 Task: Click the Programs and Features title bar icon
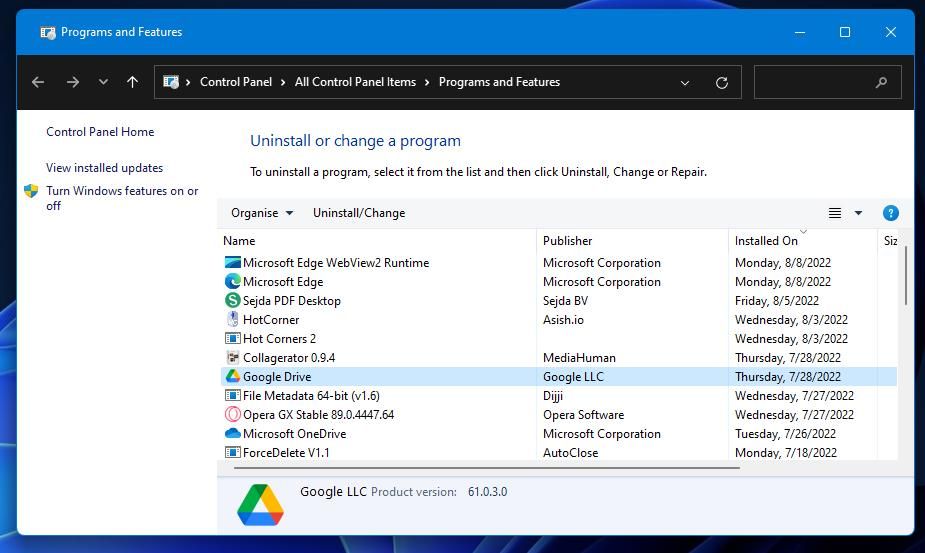point(48,32)
